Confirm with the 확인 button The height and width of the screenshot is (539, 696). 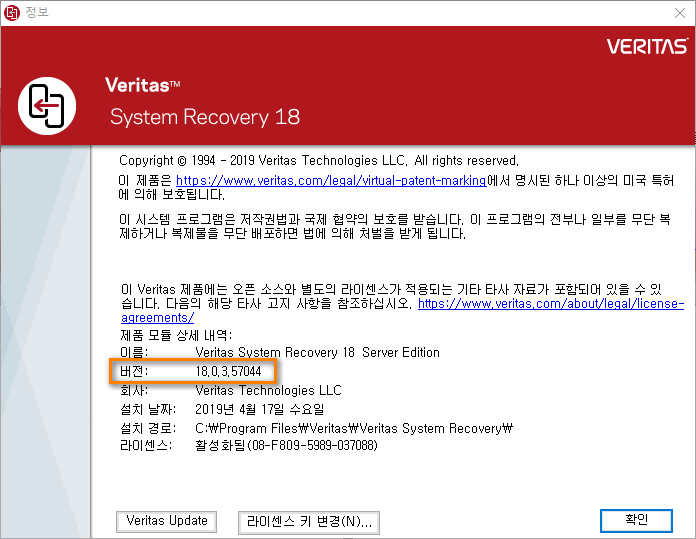tap(637, 520)
